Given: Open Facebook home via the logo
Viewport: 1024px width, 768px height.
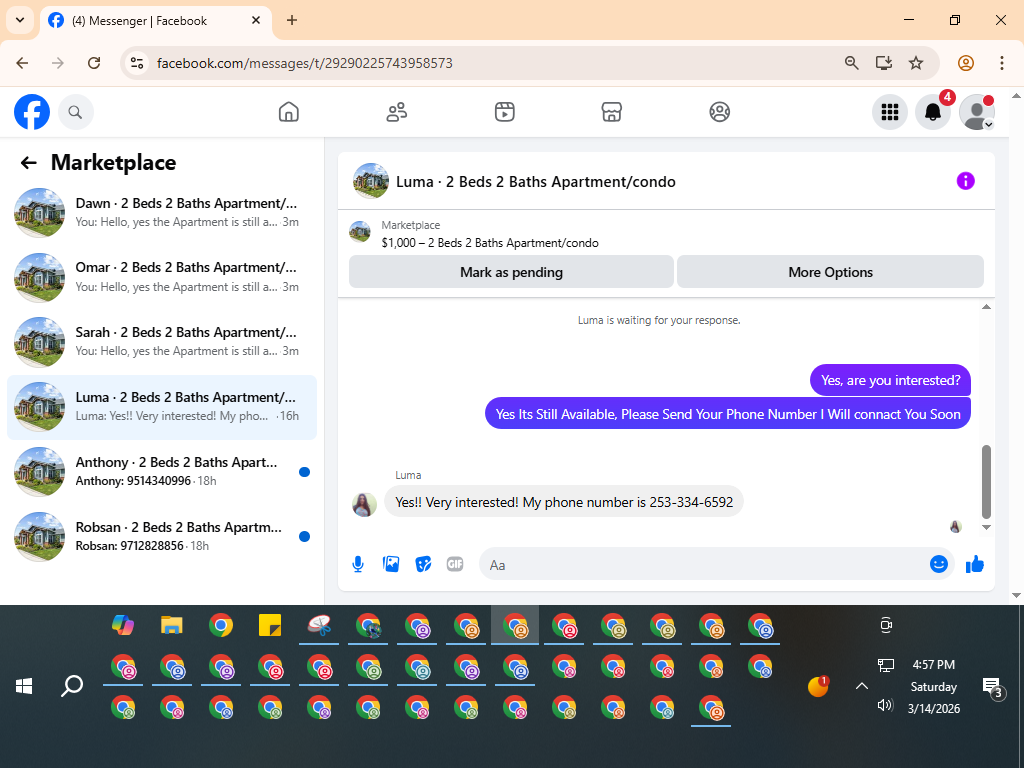Looking at the screenshot, I should [x=31, y=112].
